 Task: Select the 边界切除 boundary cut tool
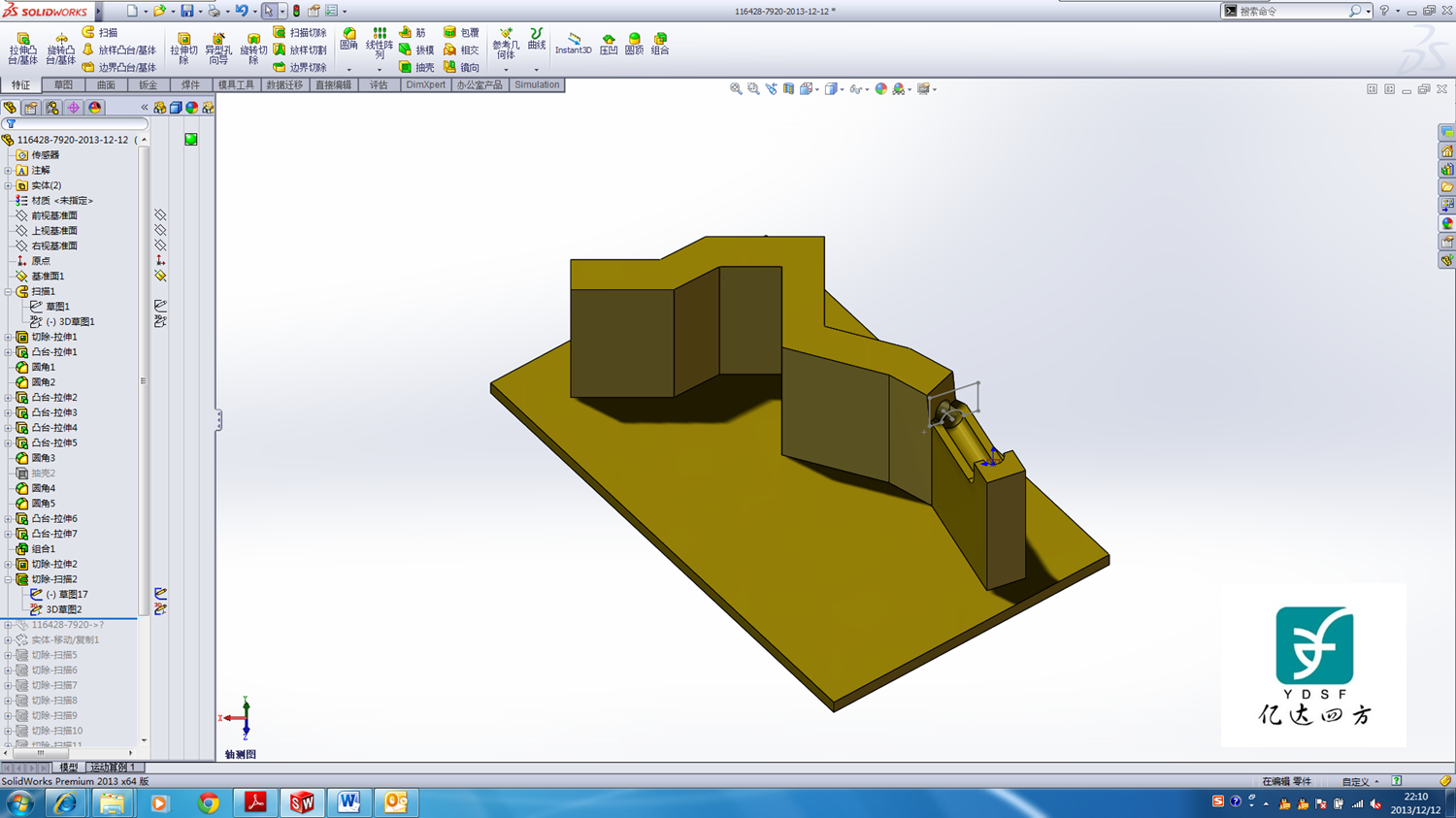[x=300, y=68]
